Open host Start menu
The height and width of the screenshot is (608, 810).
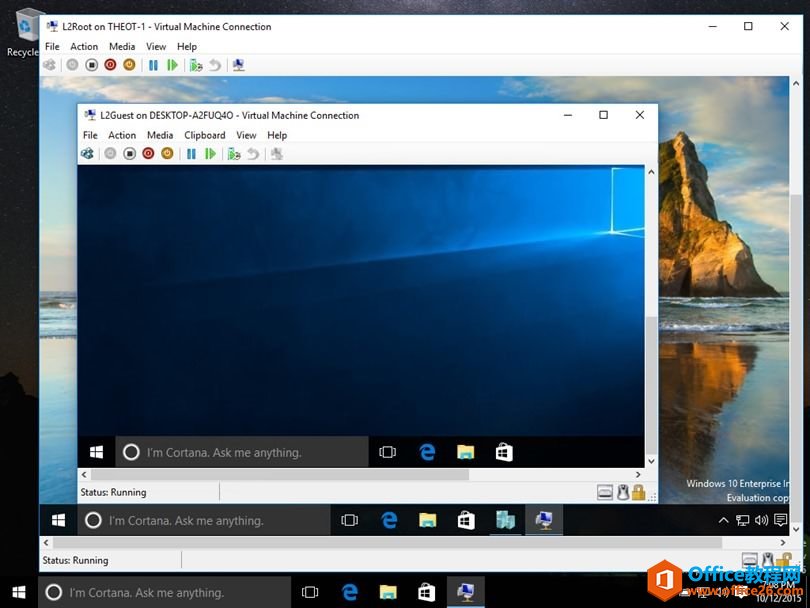[19, 592]
